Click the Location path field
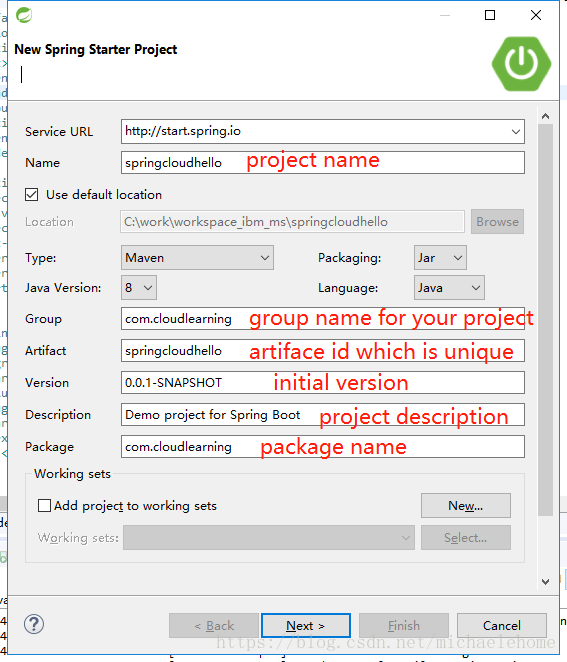 (x=293, y=222)
